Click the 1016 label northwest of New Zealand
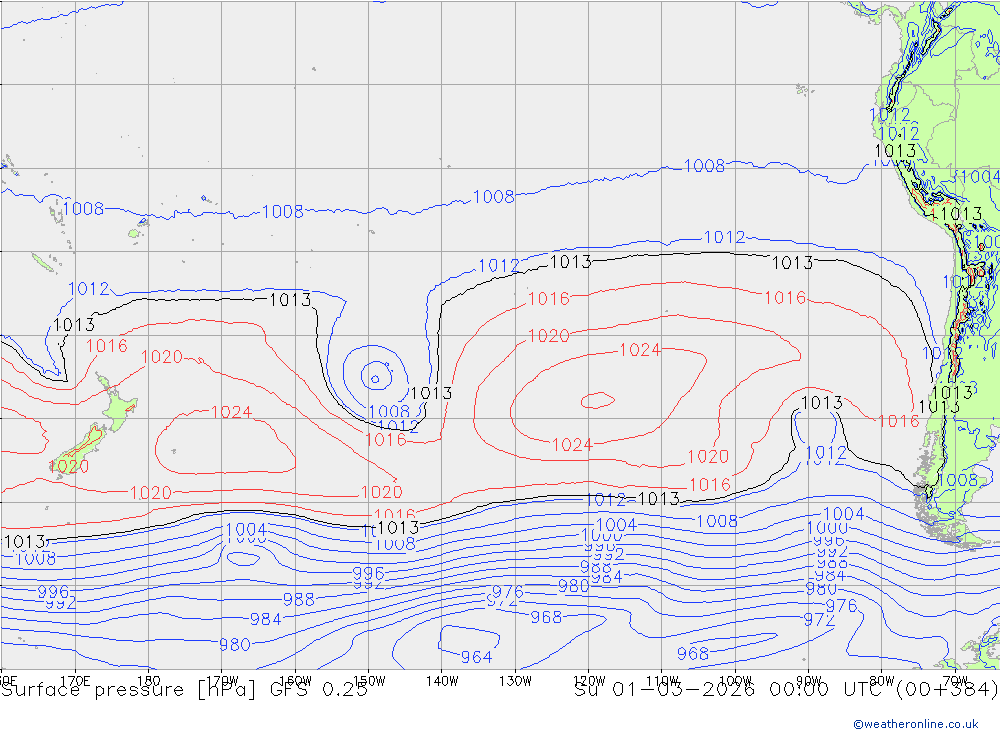Viewport: 1000px width, 733px height. tap(107, 346)
